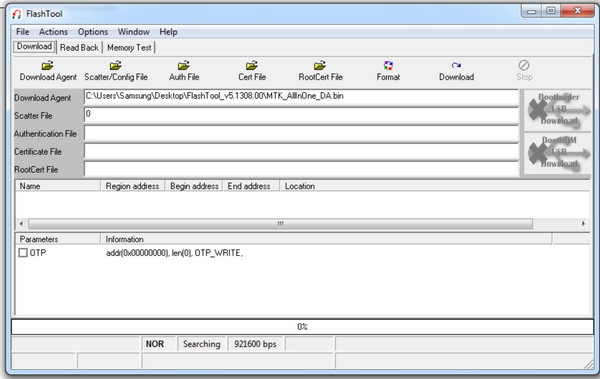
Task: Open the File menu
Action: pyautogui.click(x=23, y=32)
